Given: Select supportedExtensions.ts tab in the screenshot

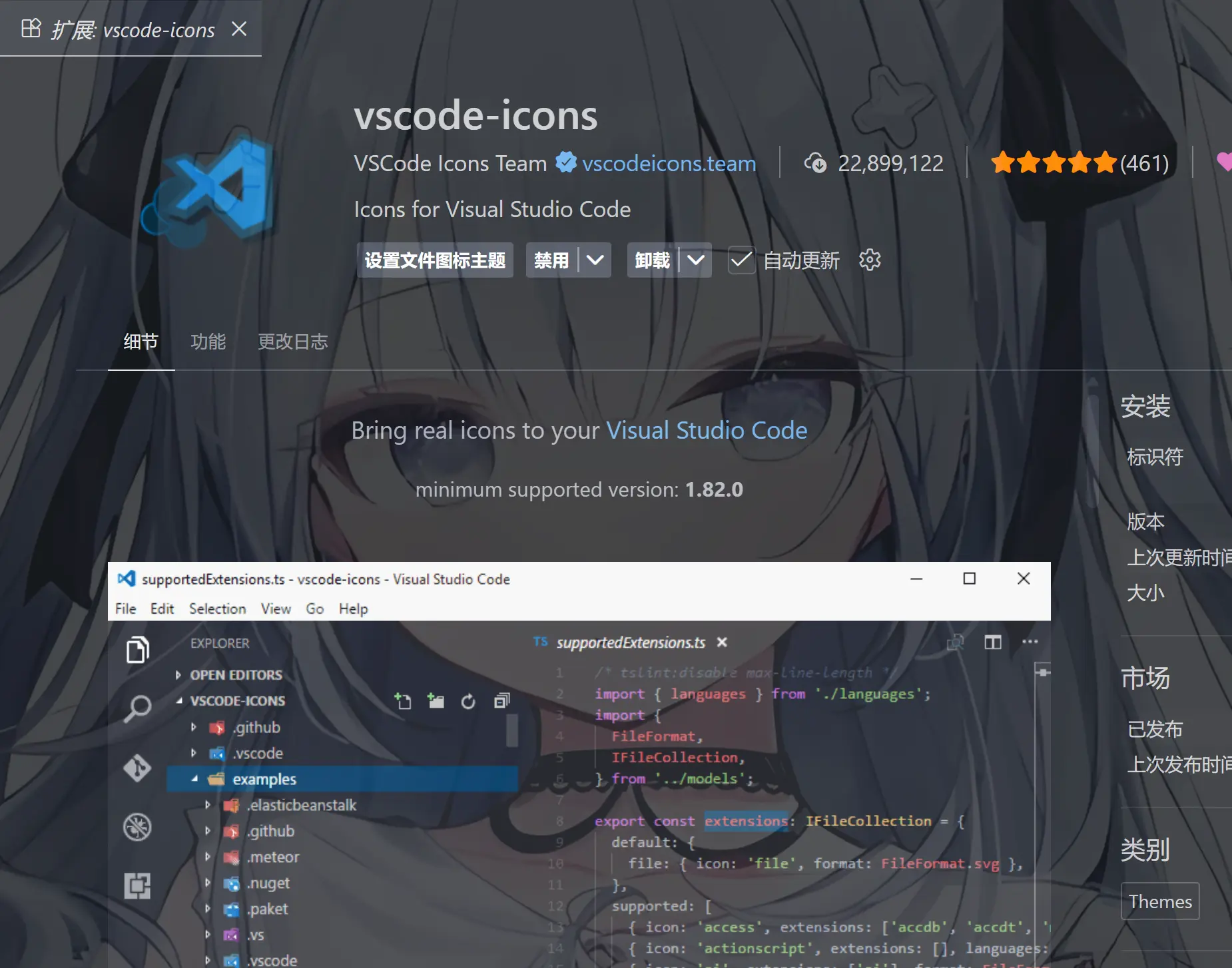Looking at the screenshot, I should click(x=631, y=642).
